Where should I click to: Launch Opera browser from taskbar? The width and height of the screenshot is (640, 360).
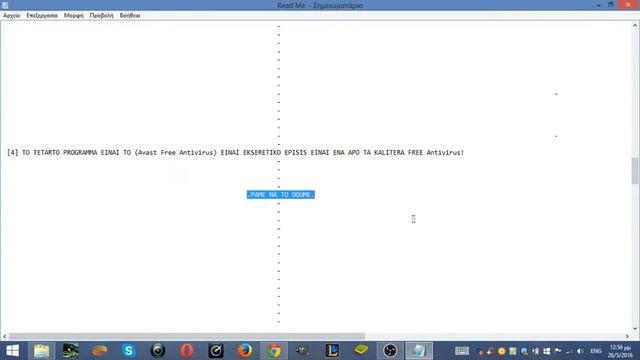(x=187, y=351)
